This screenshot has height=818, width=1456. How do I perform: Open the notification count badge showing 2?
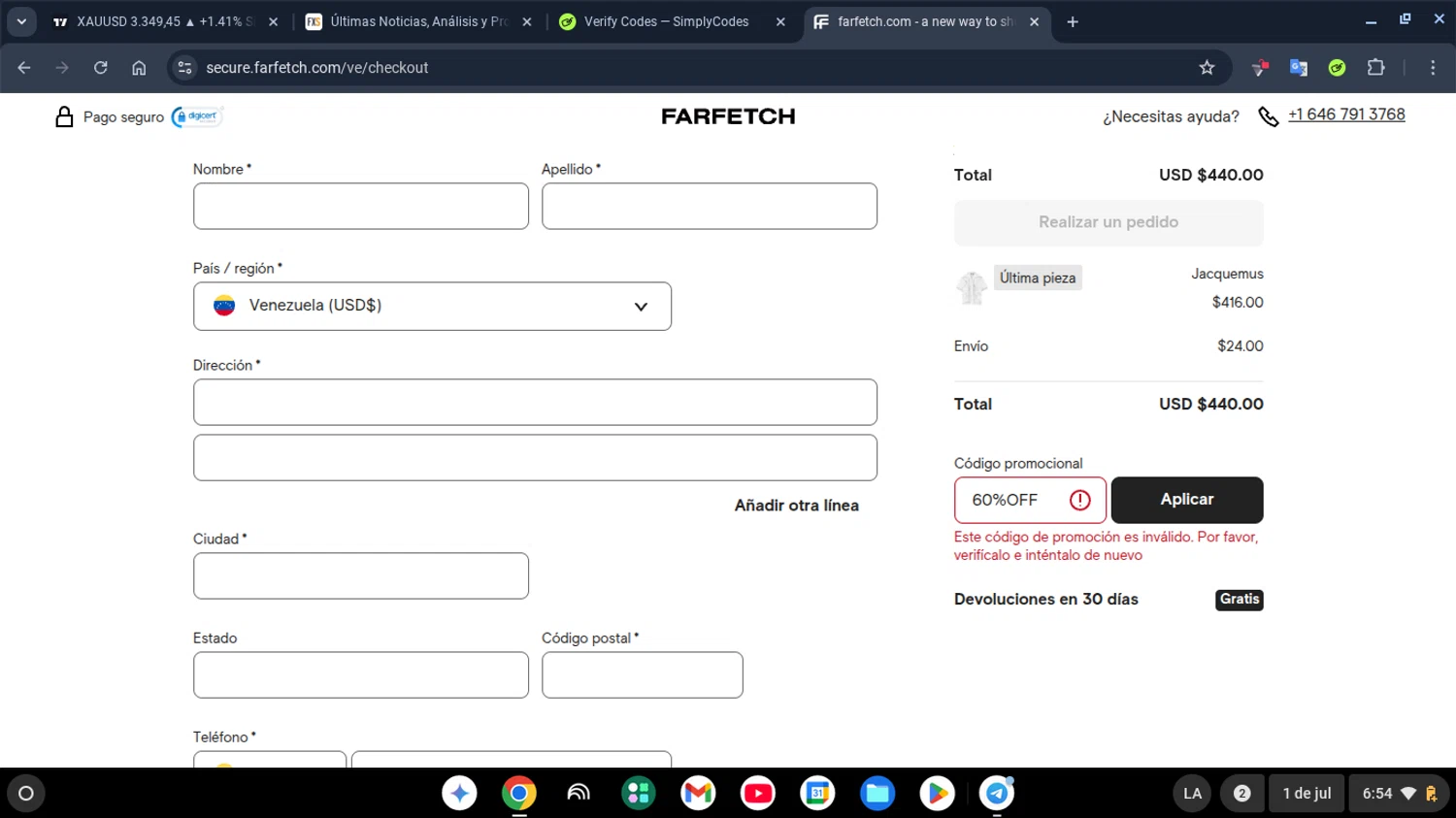pos(1241,794)
